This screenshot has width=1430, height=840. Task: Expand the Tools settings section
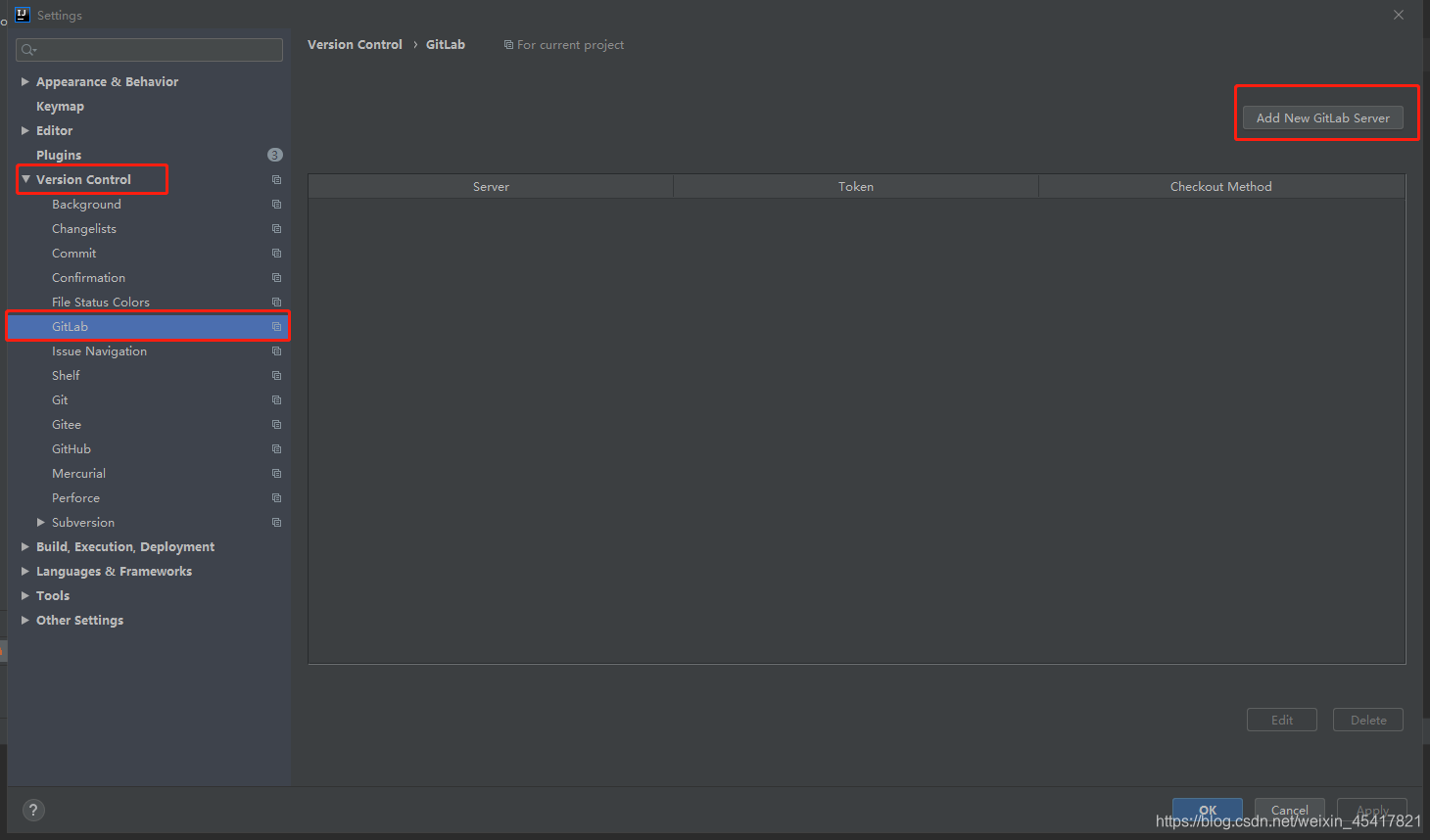click(x=25, y=596)
